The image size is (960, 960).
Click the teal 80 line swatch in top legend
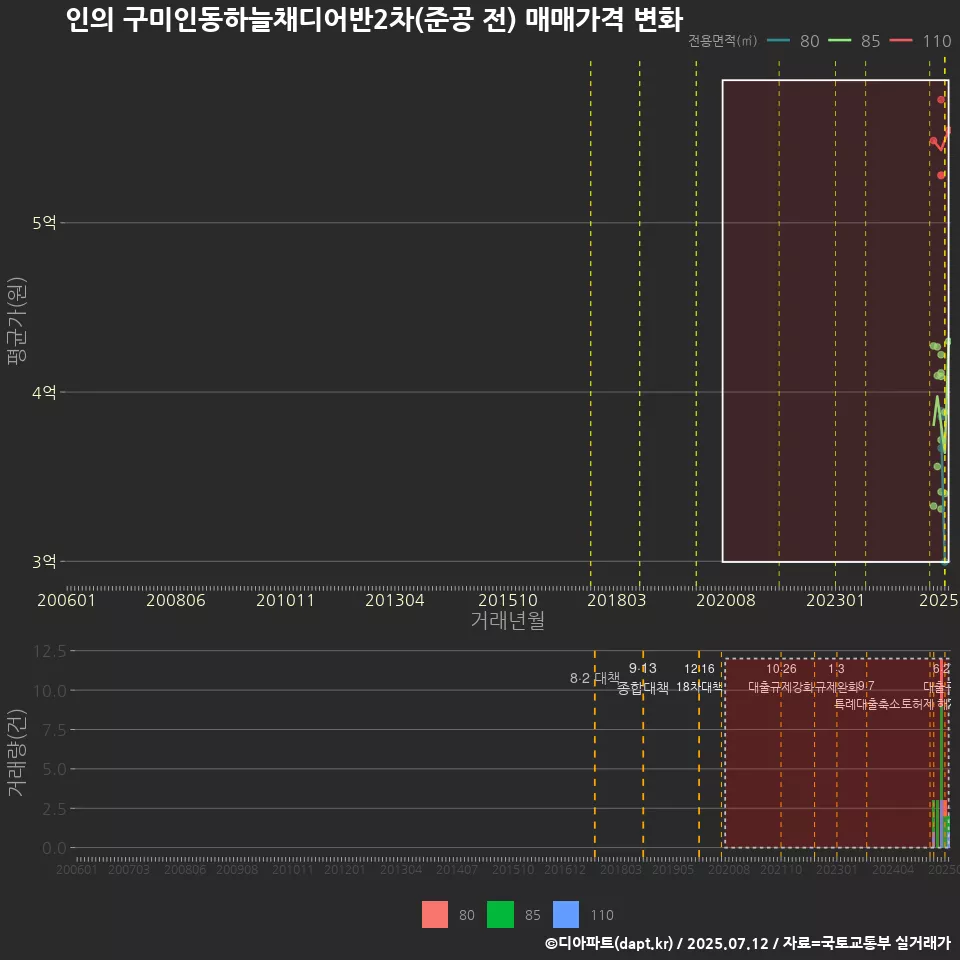(778, 41)
